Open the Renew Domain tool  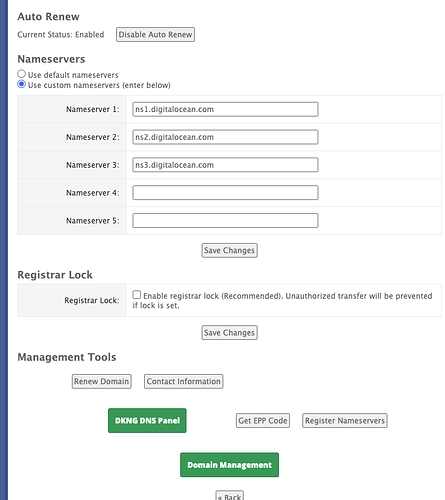point(102,381)
